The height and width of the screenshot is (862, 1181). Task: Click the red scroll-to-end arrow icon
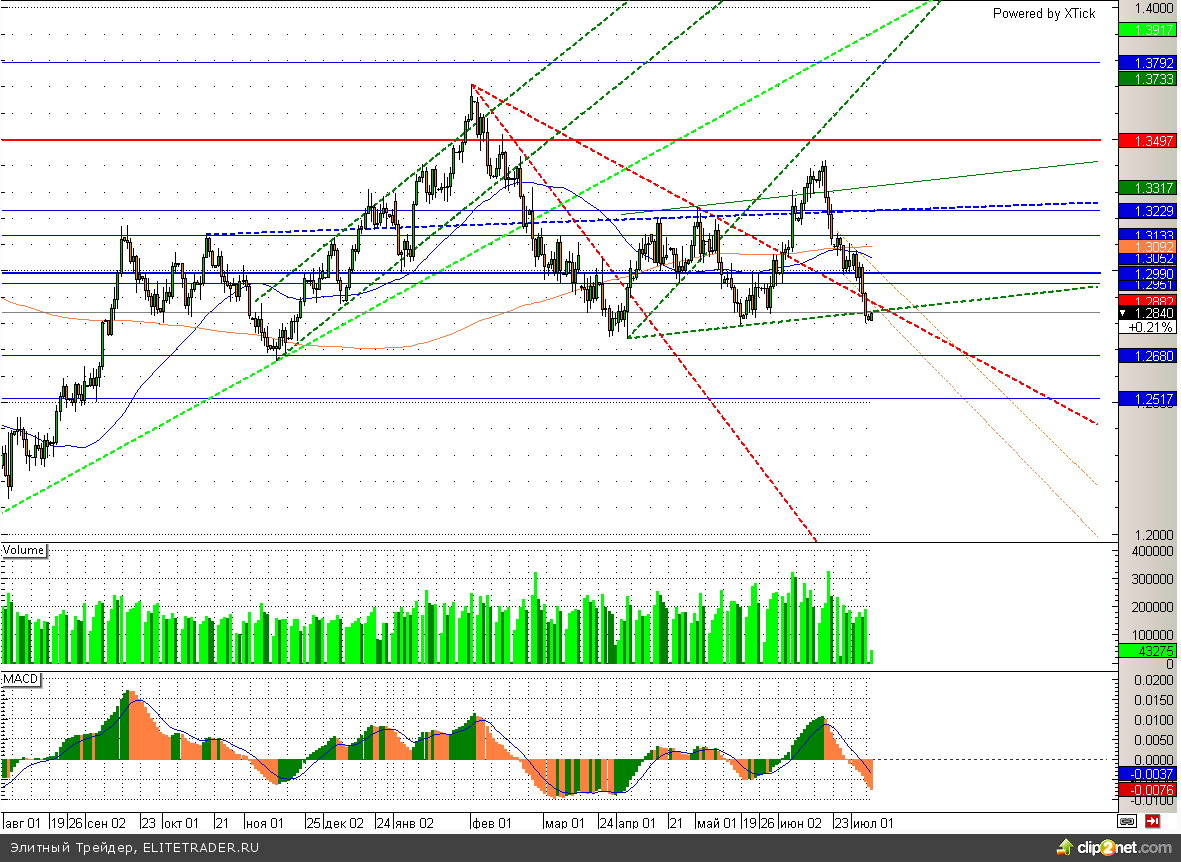pyautogui.click(x=1152, y=822)
